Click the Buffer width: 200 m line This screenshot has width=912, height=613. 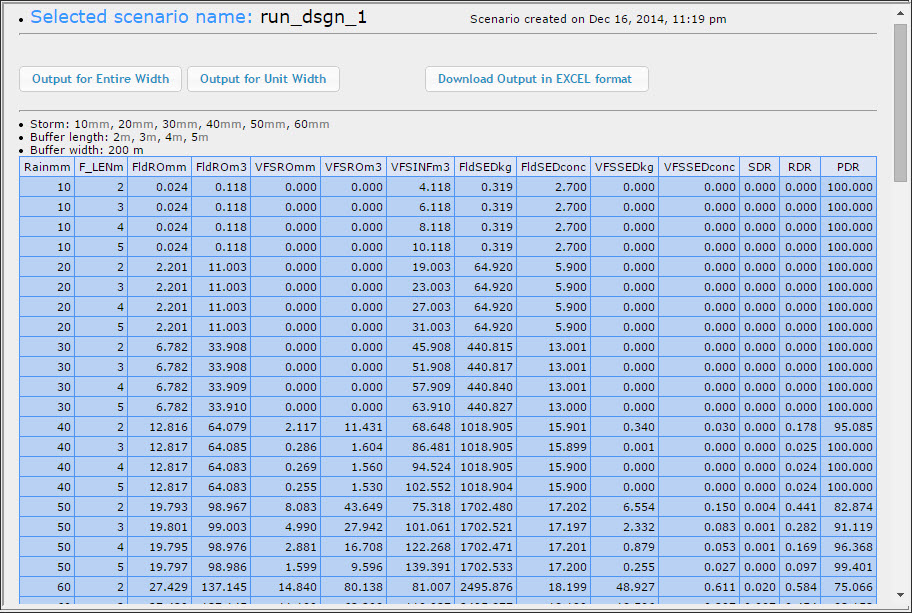(87, 150)
